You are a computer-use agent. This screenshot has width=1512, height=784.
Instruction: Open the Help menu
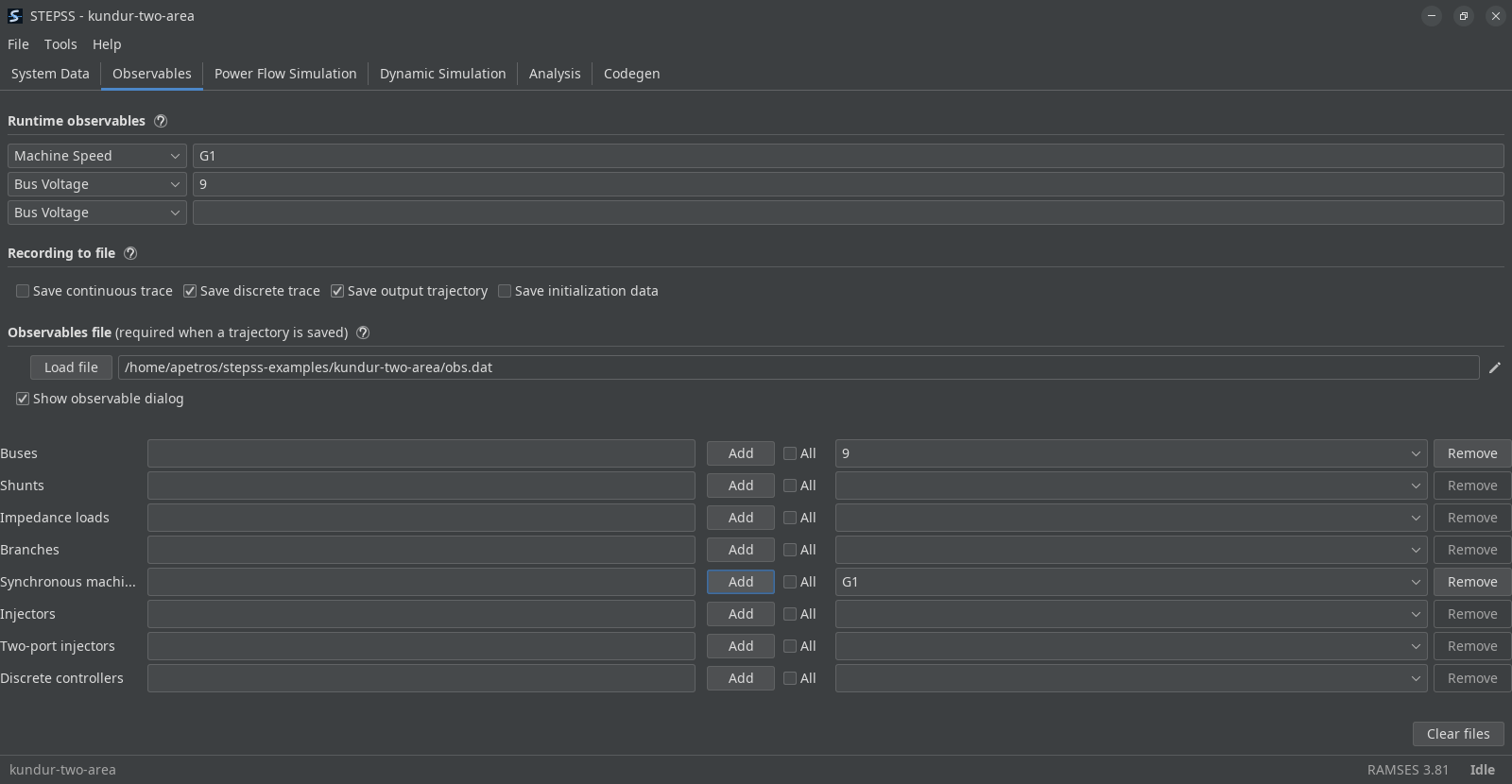click(107, 44)
